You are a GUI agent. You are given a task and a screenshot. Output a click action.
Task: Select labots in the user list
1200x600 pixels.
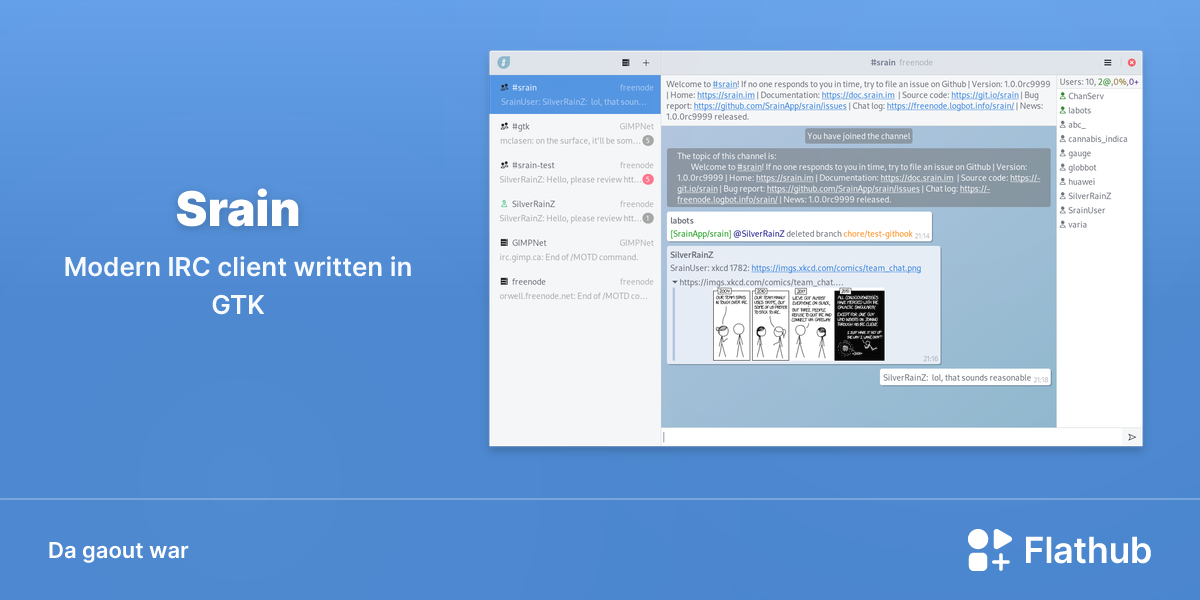[1080, 110]
